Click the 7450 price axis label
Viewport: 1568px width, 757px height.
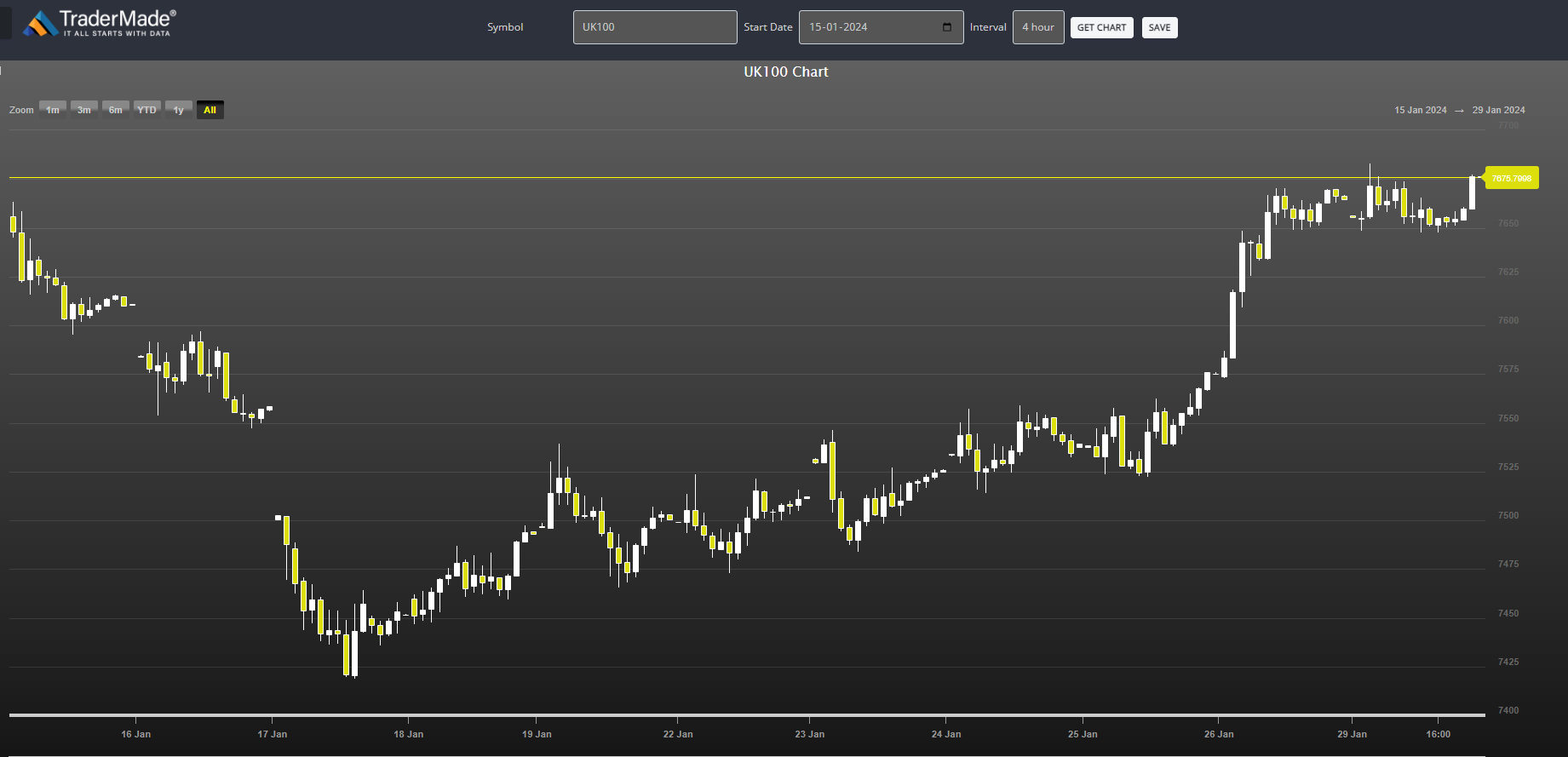pos(1508,613)
